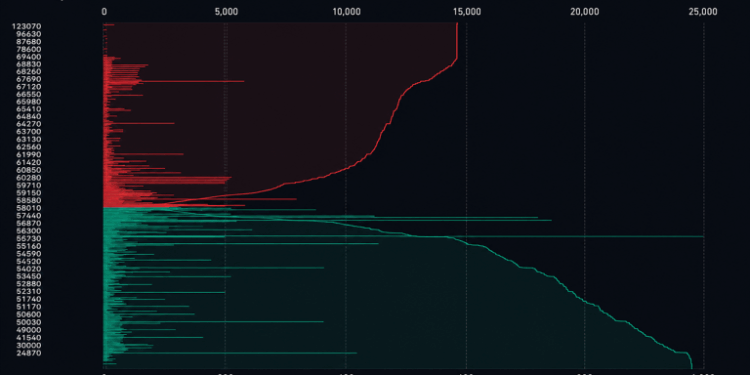Click the 30000 price label

[x=28, y=345]
